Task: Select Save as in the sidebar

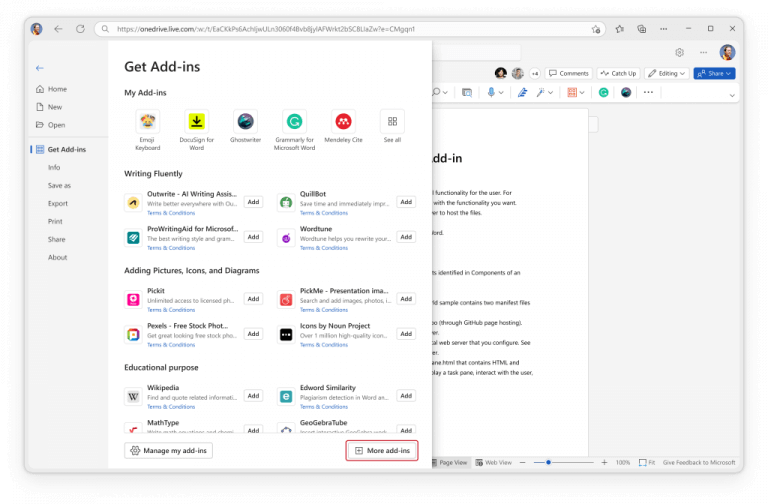Action: [x=59, y=185]
